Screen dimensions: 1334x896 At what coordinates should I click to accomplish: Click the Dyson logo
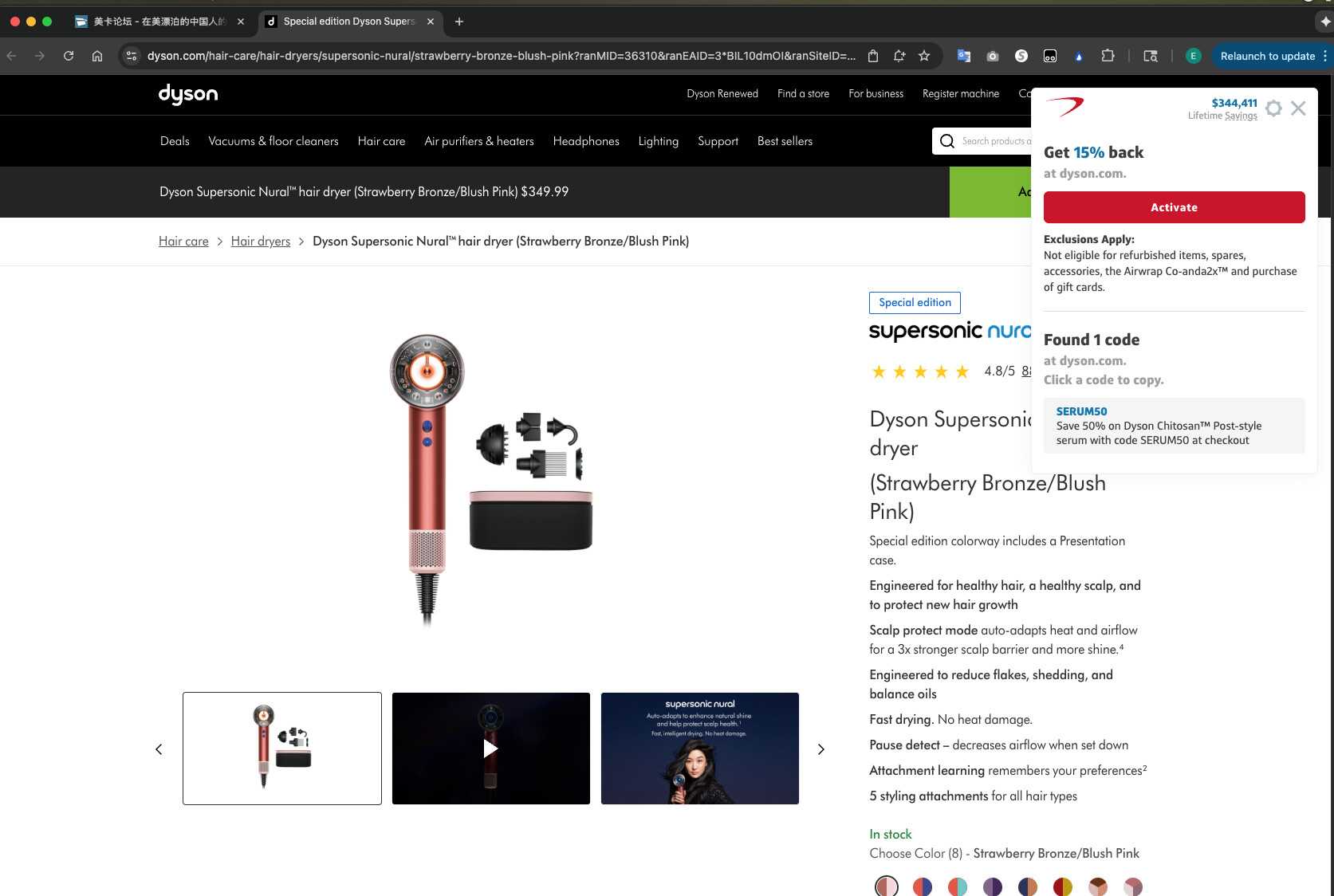[188, 94]
